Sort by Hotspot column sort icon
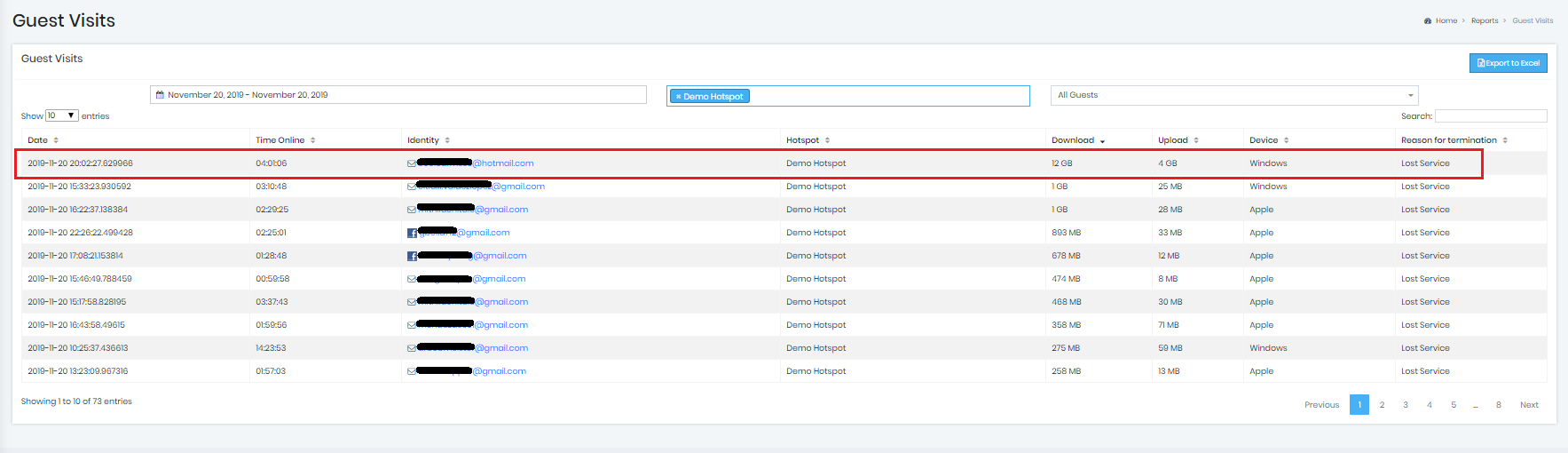The height and width of the screenshot is (453, 1568). [827, 140]
